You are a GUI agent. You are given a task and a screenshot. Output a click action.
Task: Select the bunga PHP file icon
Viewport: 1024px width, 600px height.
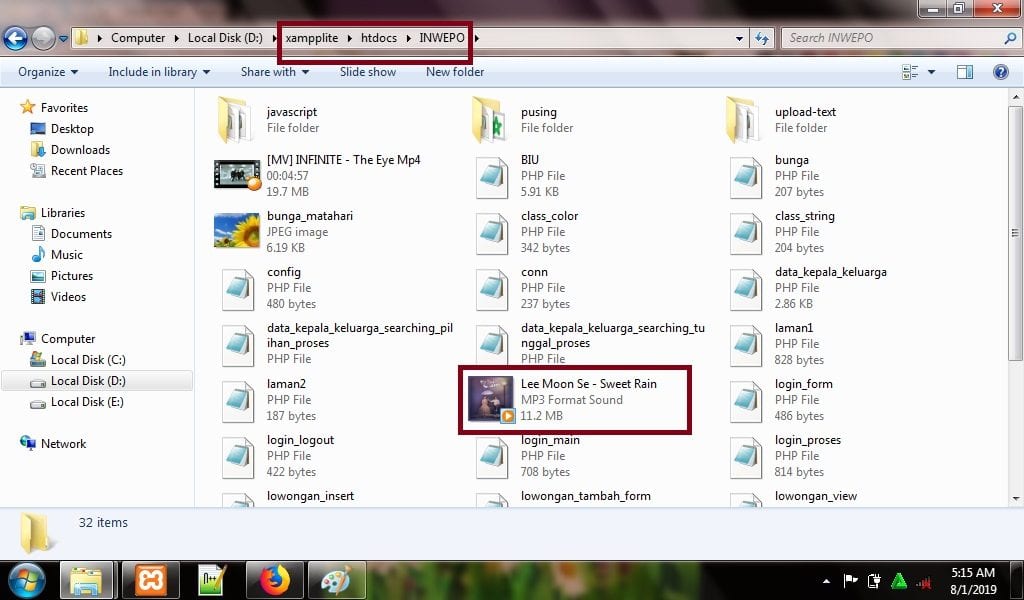tap(746, 178)
